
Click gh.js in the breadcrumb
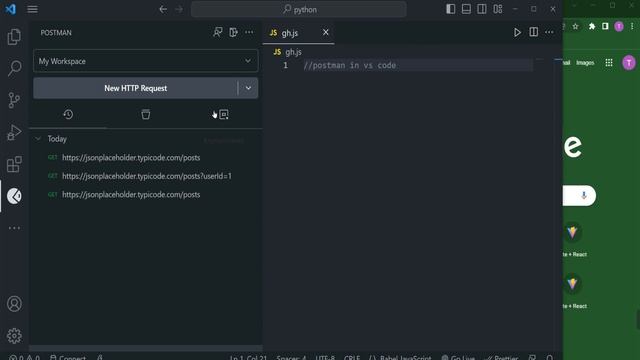pyautogui.click(x=293, y=52)
